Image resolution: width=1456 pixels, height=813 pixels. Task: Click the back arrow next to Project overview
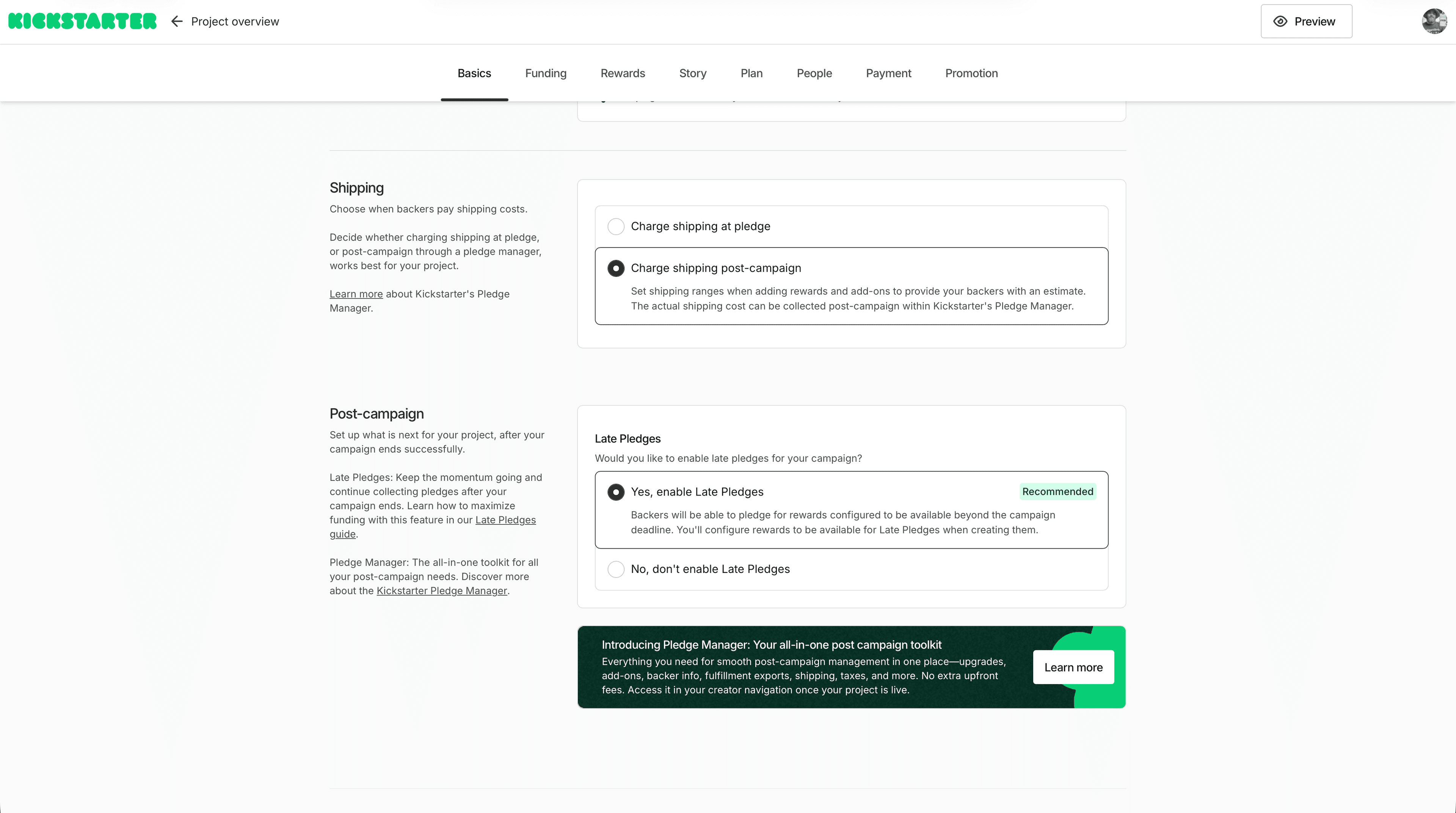tap(176, 21)
